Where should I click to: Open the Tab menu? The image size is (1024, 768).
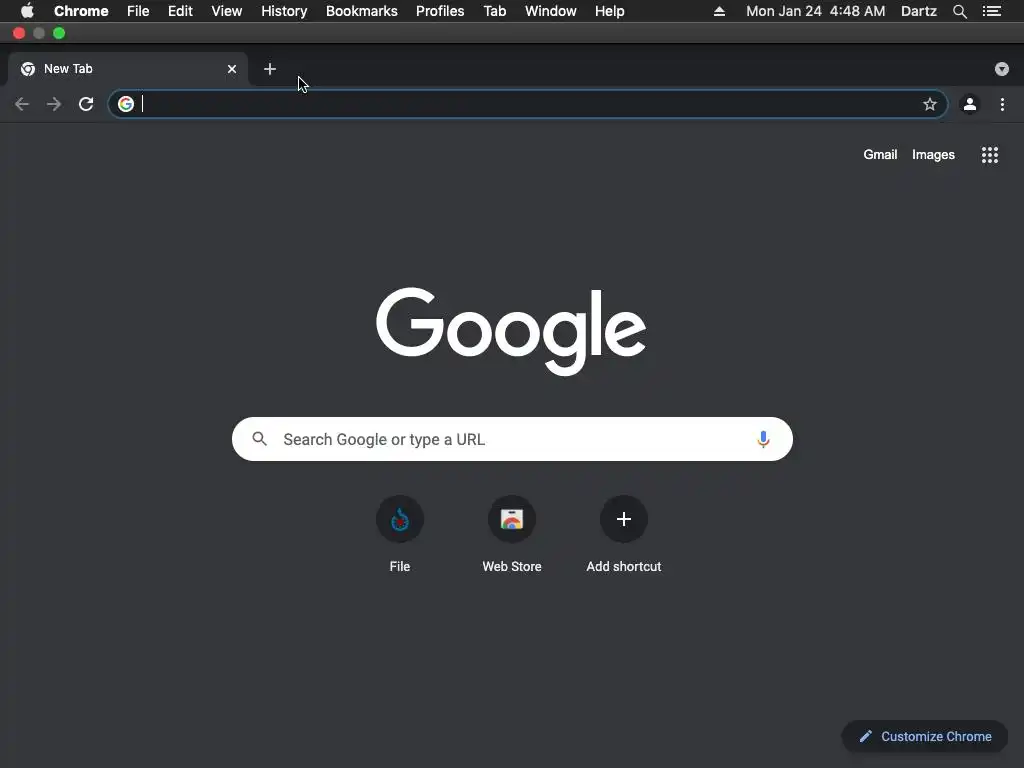[x=495, y=11]
